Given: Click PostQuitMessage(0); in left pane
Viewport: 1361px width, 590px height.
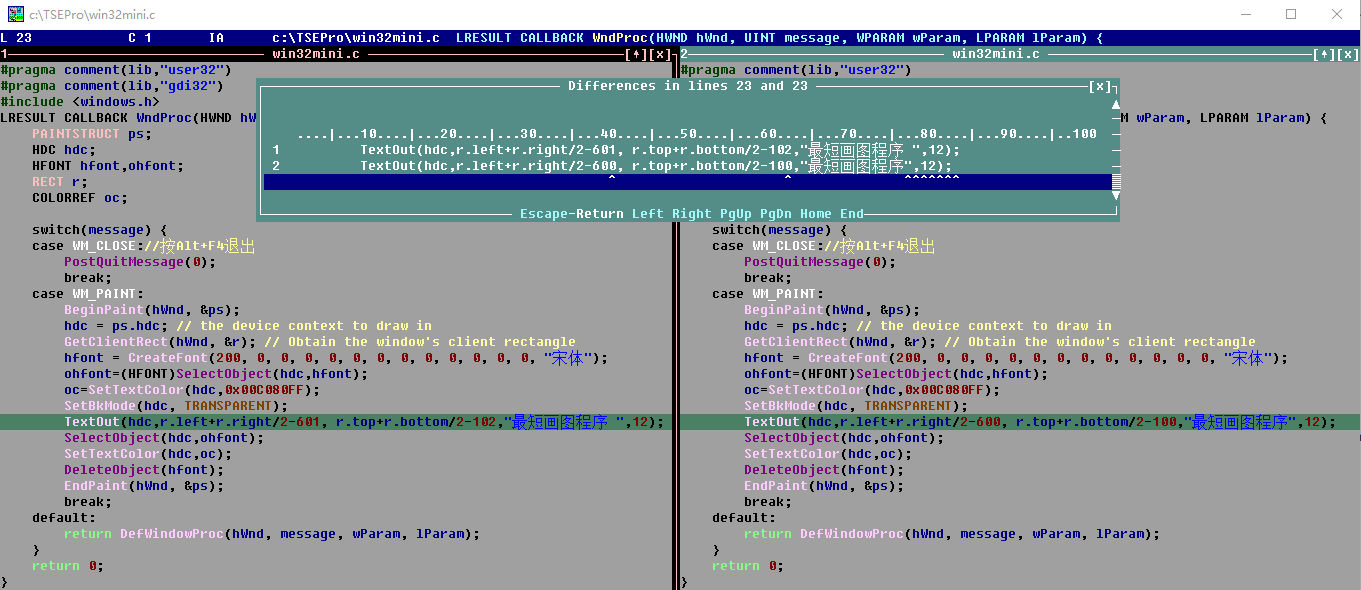Looking at the screenshot, I should pos(140,262).
